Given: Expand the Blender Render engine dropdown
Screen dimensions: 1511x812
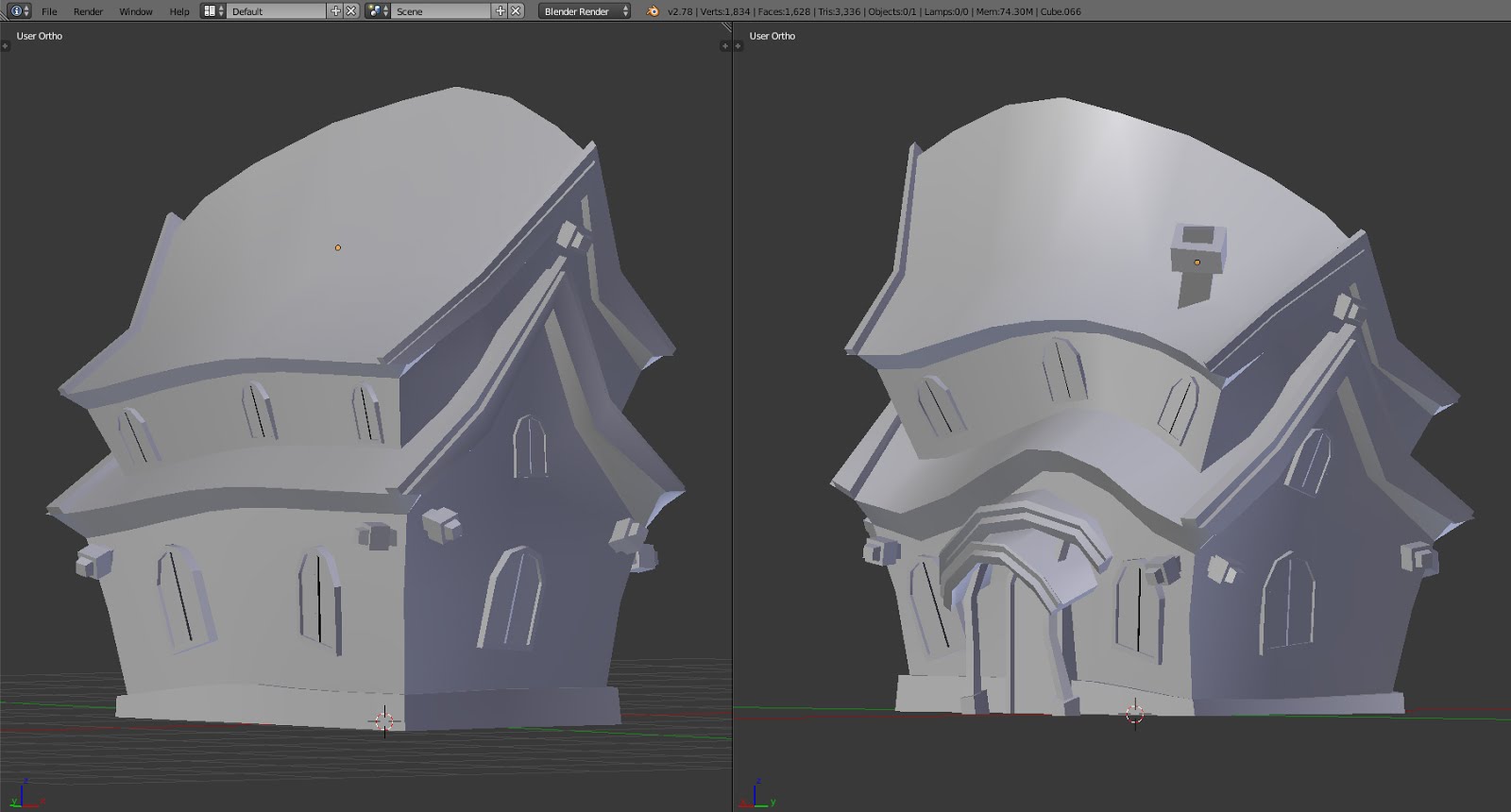Looking at the screenshot, I should click(x=586, y=11).
